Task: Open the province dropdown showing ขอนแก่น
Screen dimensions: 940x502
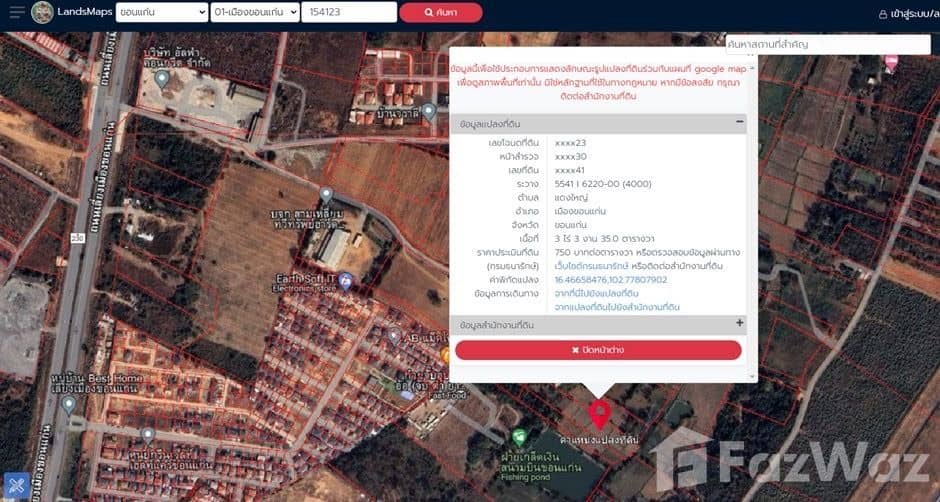Action: click(x=160, y=13)
